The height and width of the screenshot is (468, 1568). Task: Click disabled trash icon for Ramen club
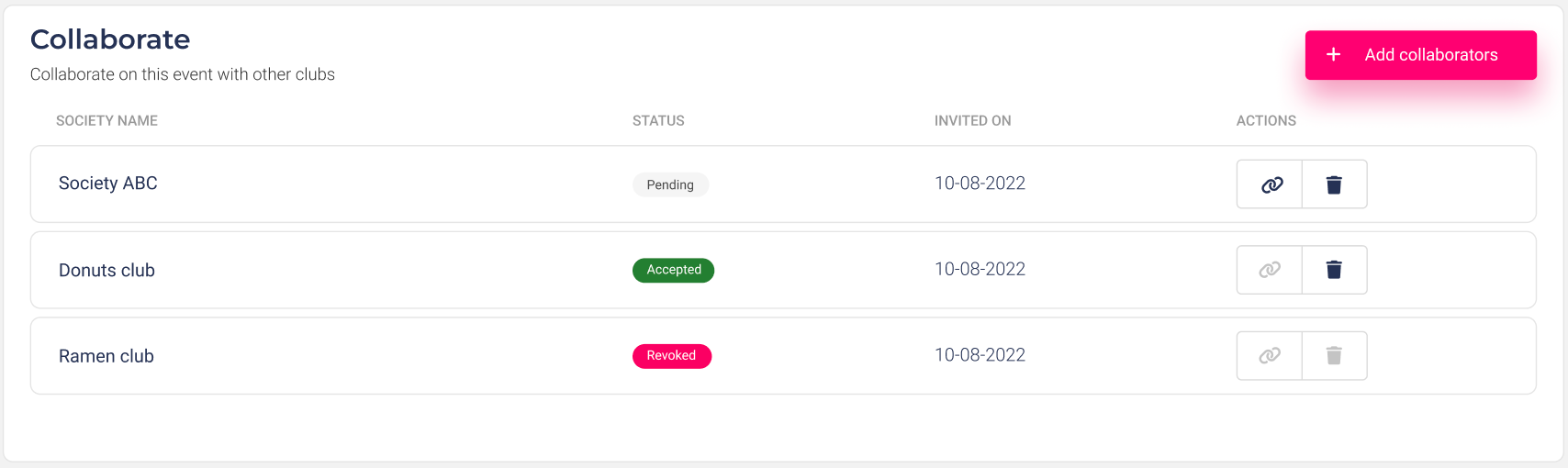[1335, 356]
